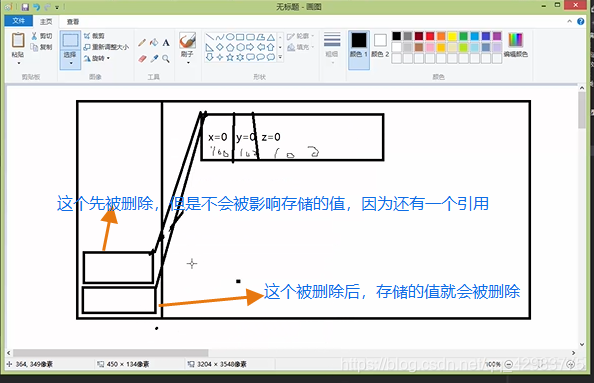The width and height of the screenshot is (594, 383).
Task: Pick the pink color swatch
Action: (x=430, y=47)
